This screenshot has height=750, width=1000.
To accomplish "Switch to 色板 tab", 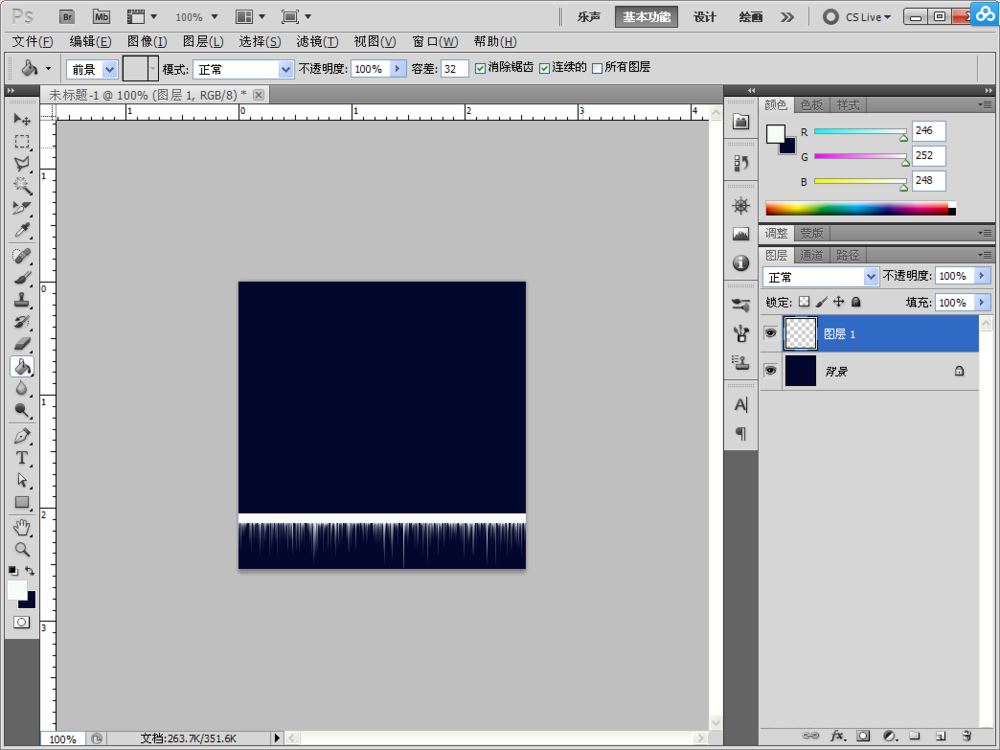I will 811,105.
